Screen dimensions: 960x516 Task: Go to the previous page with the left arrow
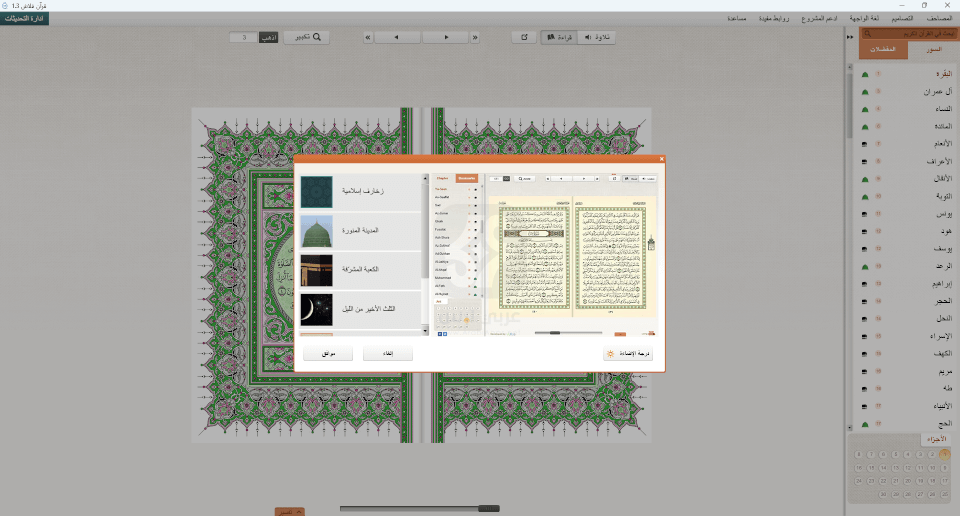pos(396,37)
